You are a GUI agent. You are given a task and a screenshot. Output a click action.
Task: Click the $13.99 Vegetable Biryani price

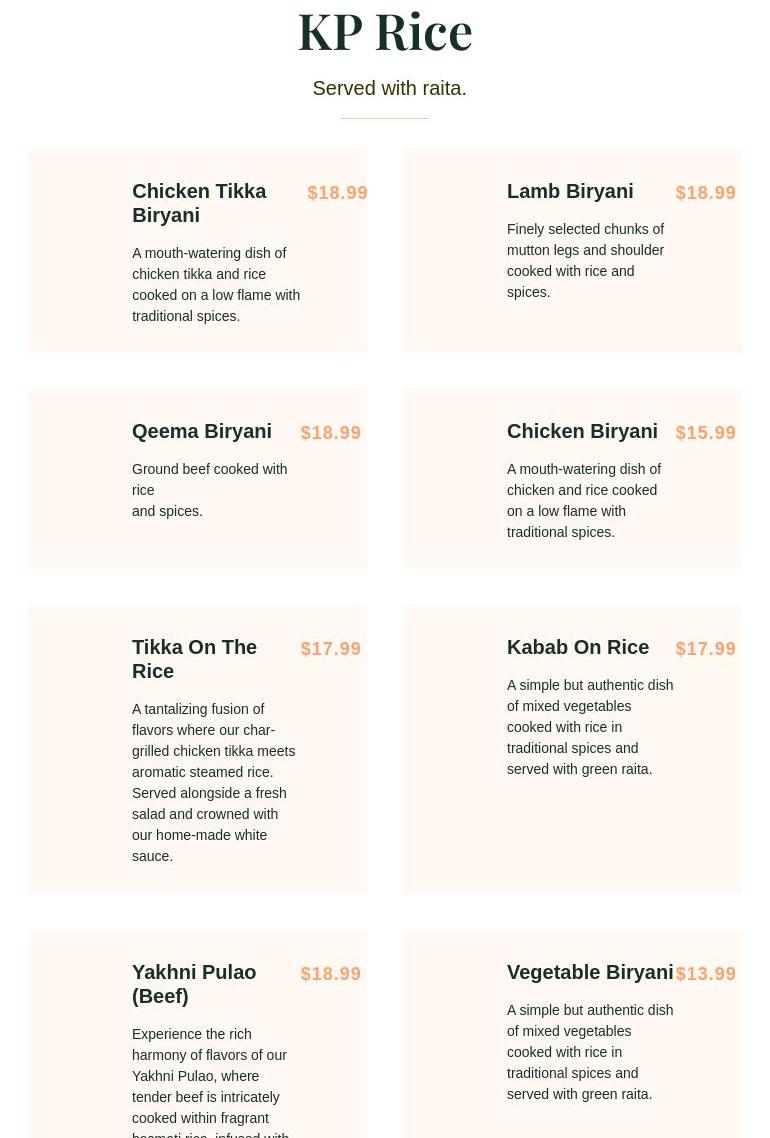pyautogui.click(x=706, y=974)
